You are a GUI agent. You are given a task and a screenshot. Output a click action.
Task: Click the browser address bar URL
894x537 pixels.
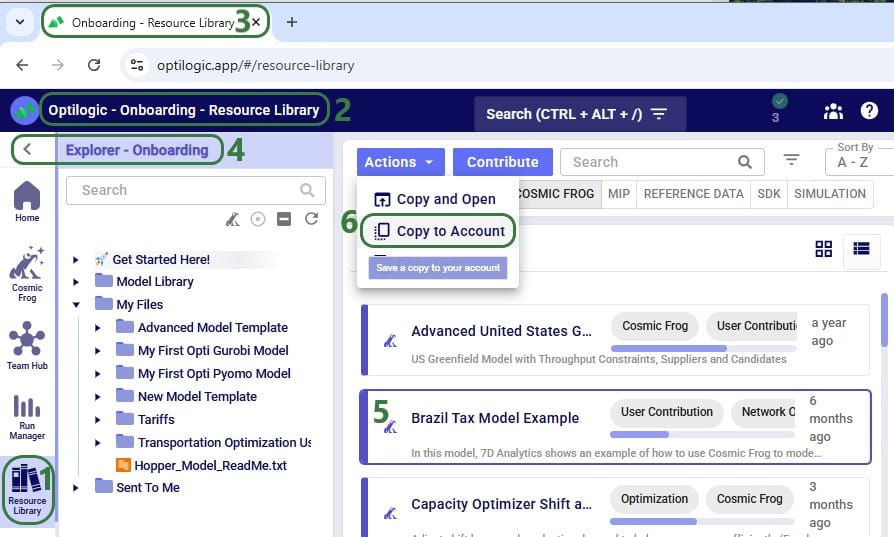point(255,65)
